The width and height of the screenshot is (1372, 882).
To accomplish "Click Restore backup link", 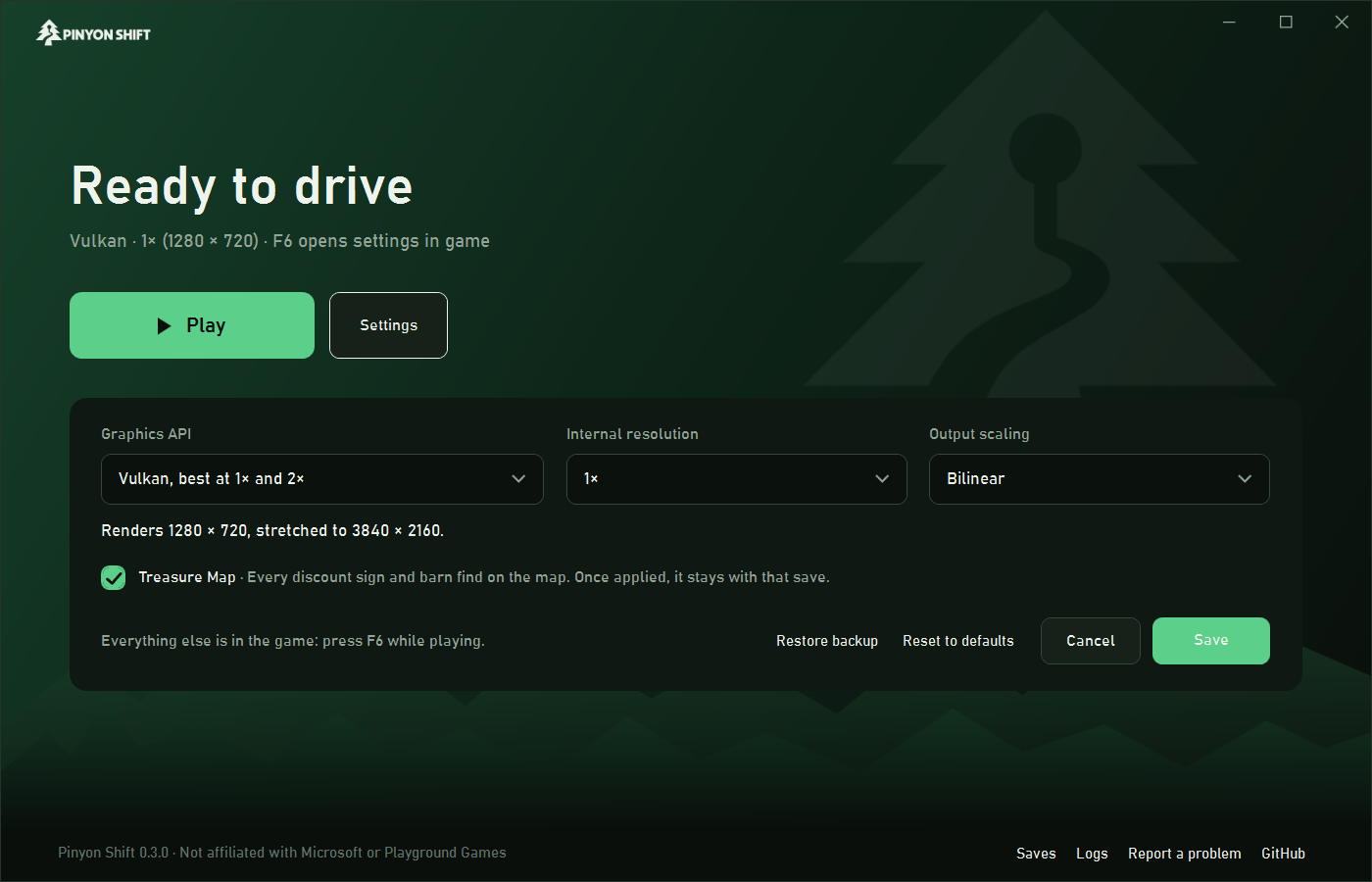I will (x=827, y=641).
